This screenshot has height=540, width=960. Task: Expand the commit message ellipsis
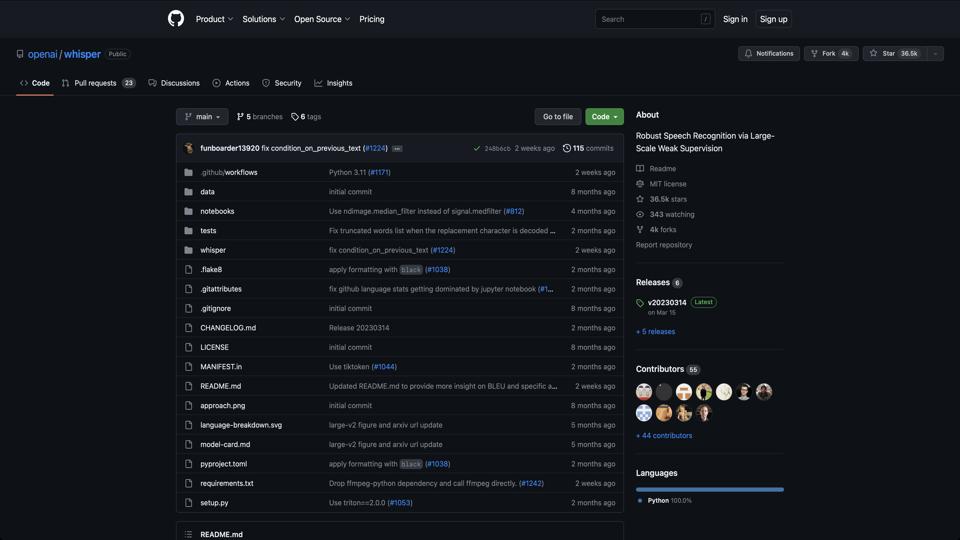[x=397, y=148]
